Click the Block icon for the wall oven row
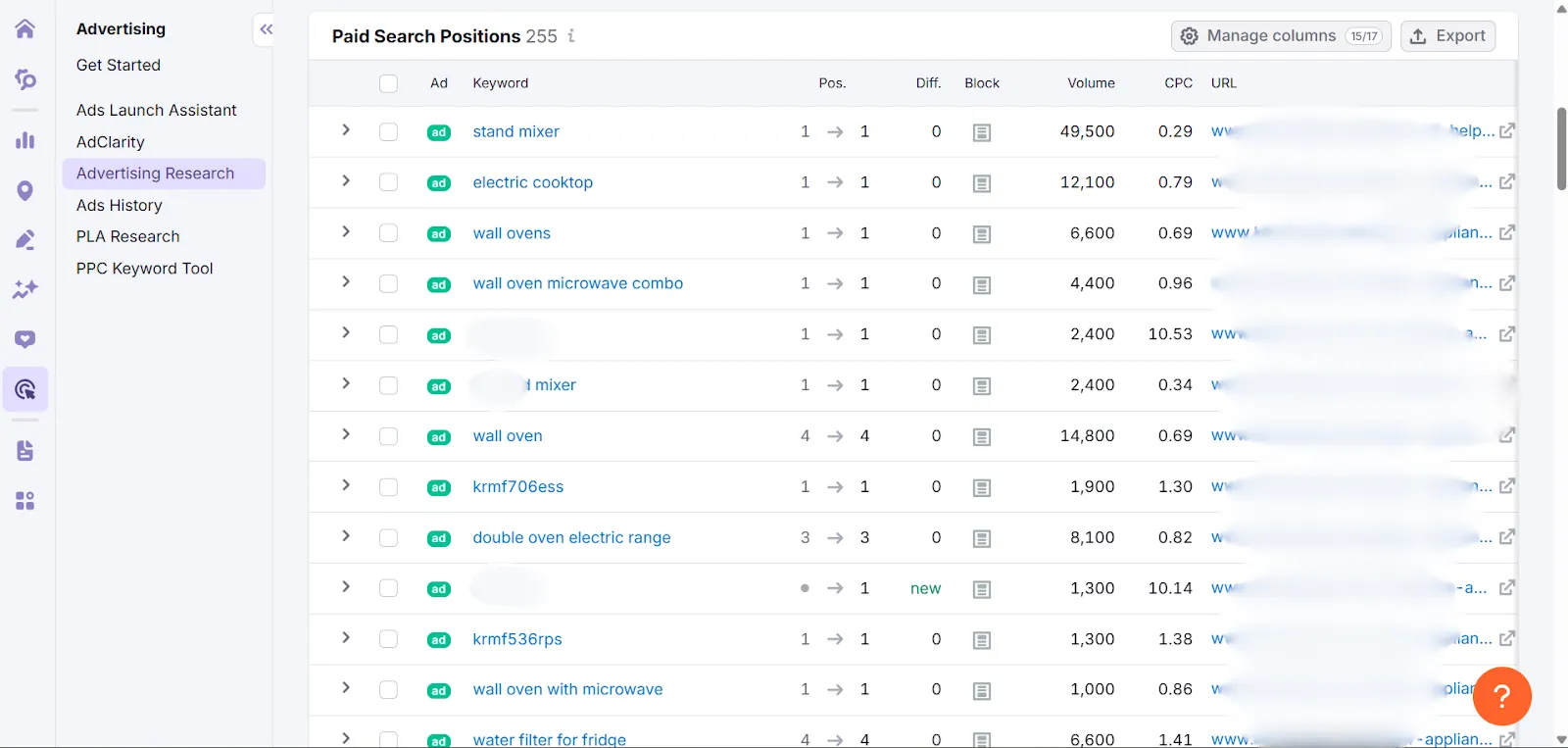Viewport: 1568px width, 748px height. click(x=982, y=437)
